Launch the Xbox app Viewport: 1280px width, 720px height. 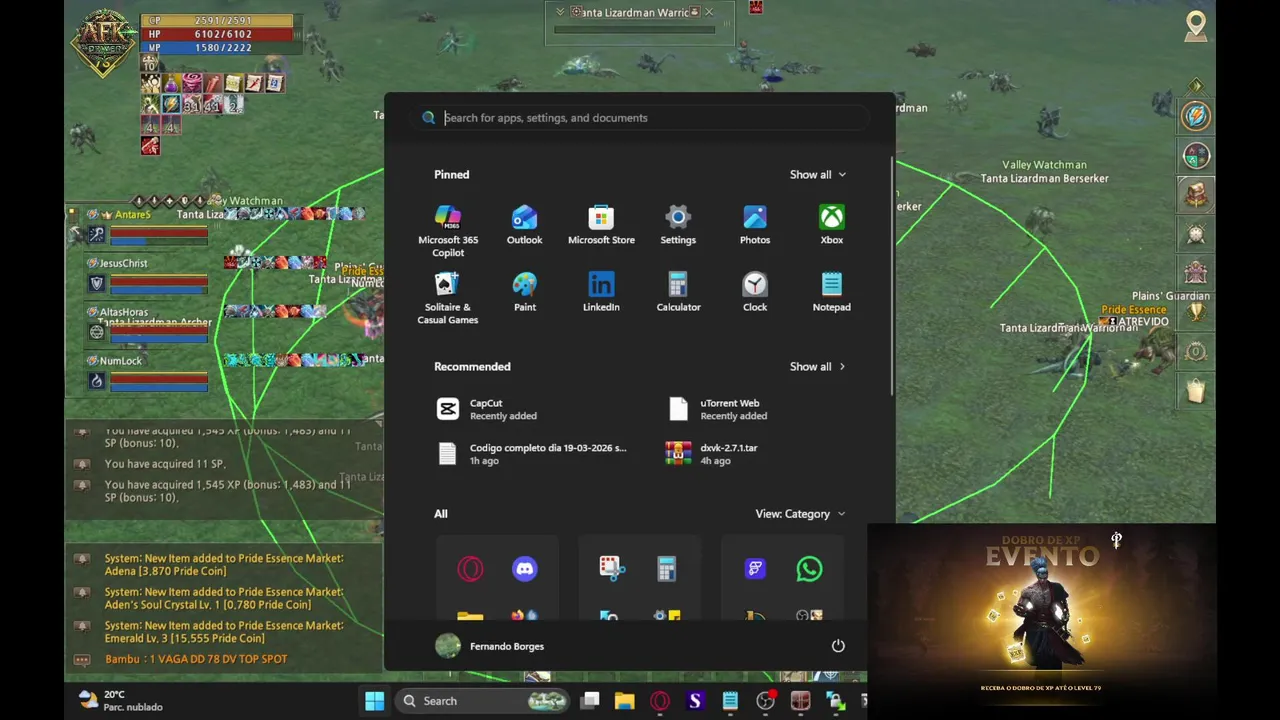(x=831, y=225)
